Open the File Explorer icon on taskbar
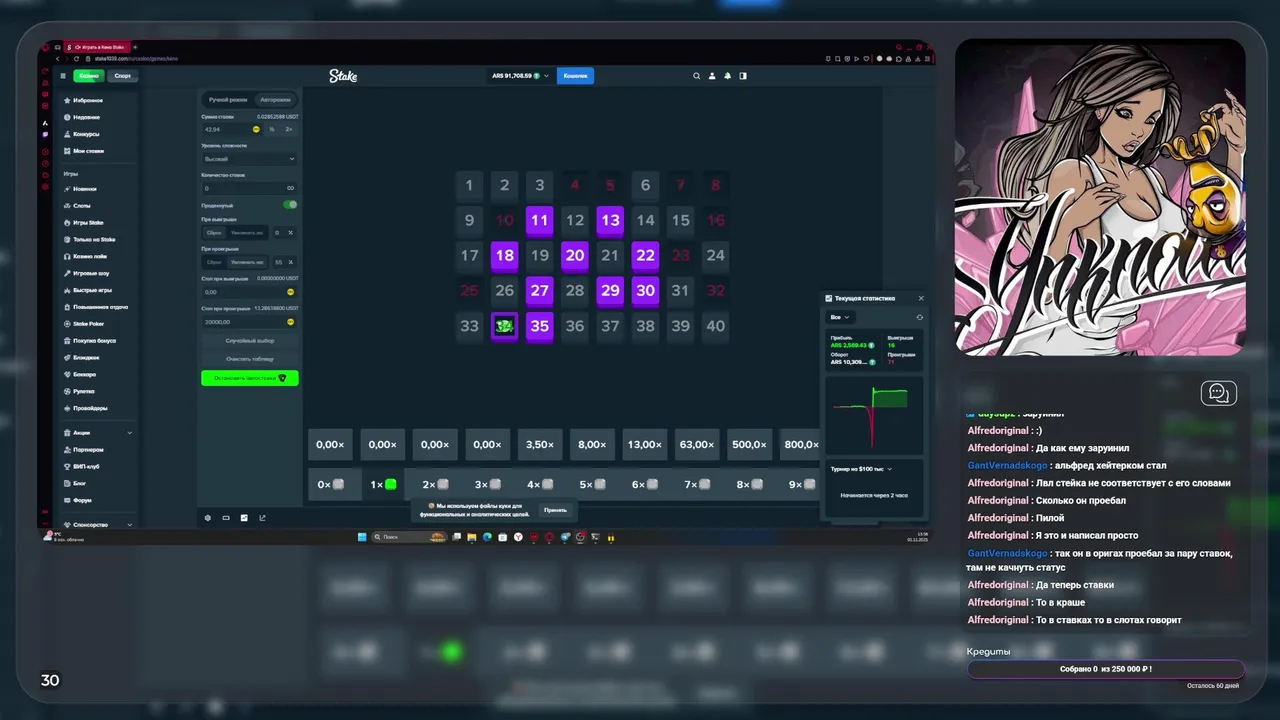The height and width of the screenshot is (720, 1280). [x=472, y=537]
